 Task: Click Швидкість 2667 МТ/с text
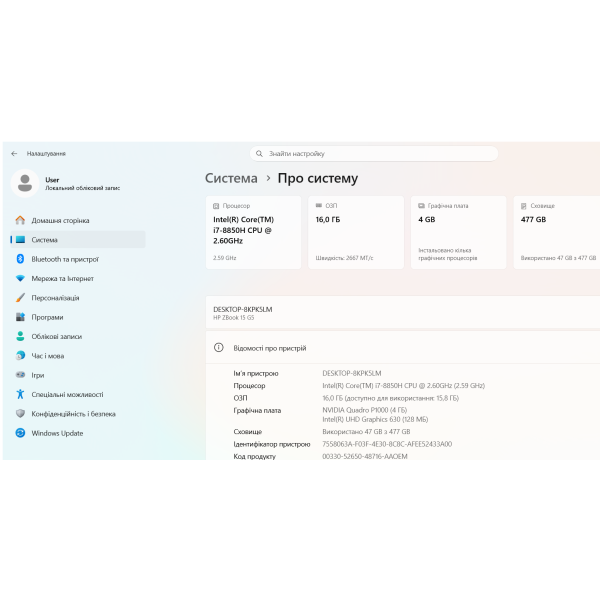pyautogui.click(x=344, y=258)
